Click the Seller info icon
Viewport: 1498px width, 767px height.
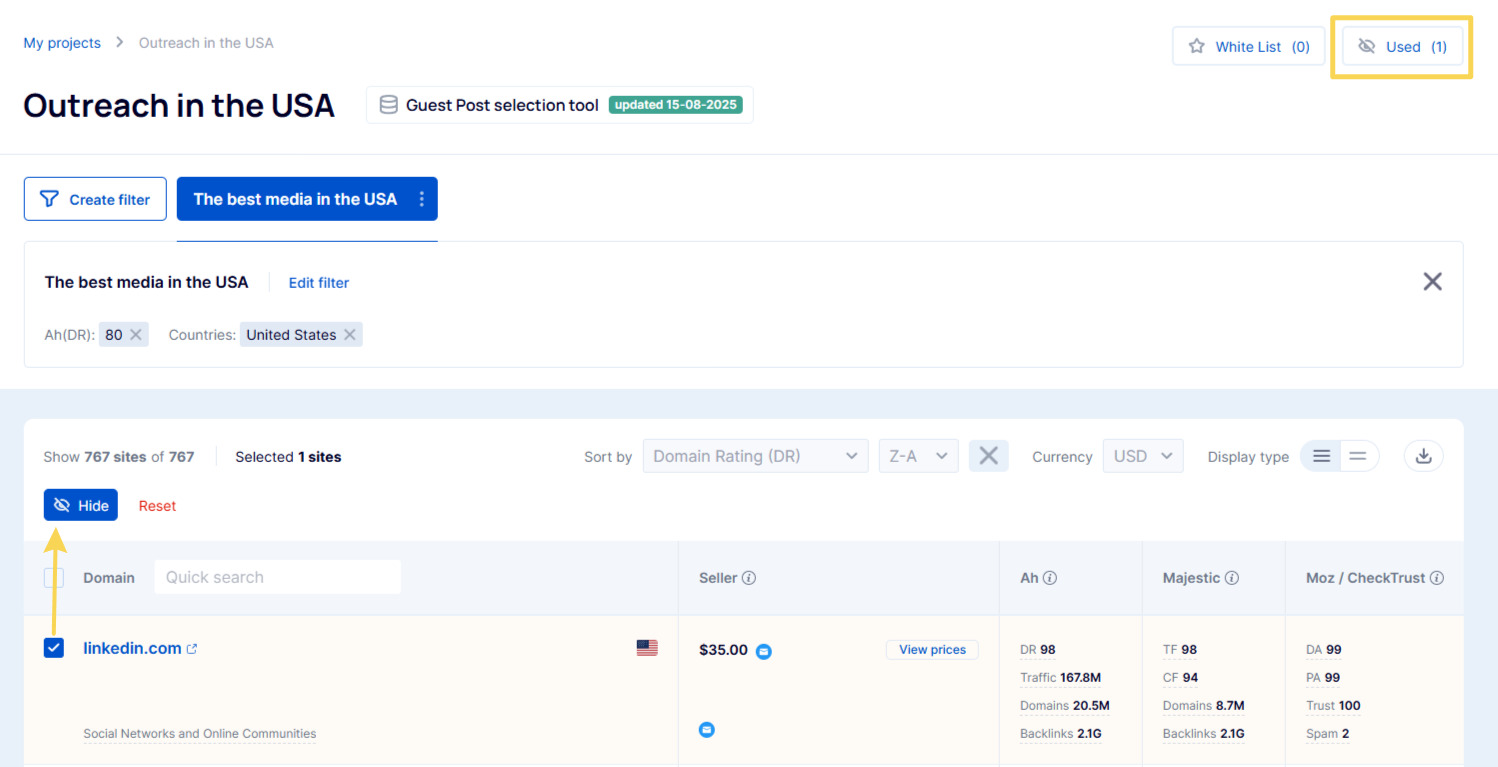pyautogui.click(x=749, y=578)
